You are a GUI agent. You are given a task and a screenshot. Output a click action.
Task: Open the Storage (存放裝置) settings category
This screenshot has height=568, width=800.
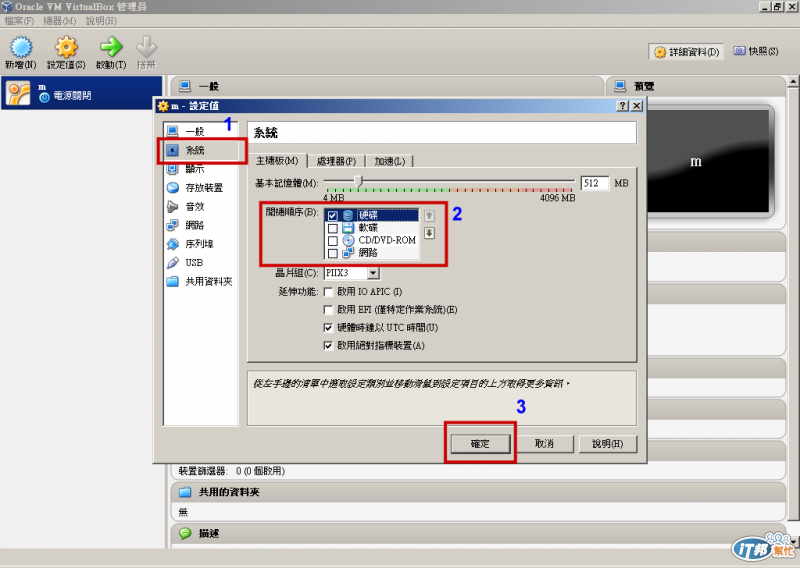click(x=201, y=188)
